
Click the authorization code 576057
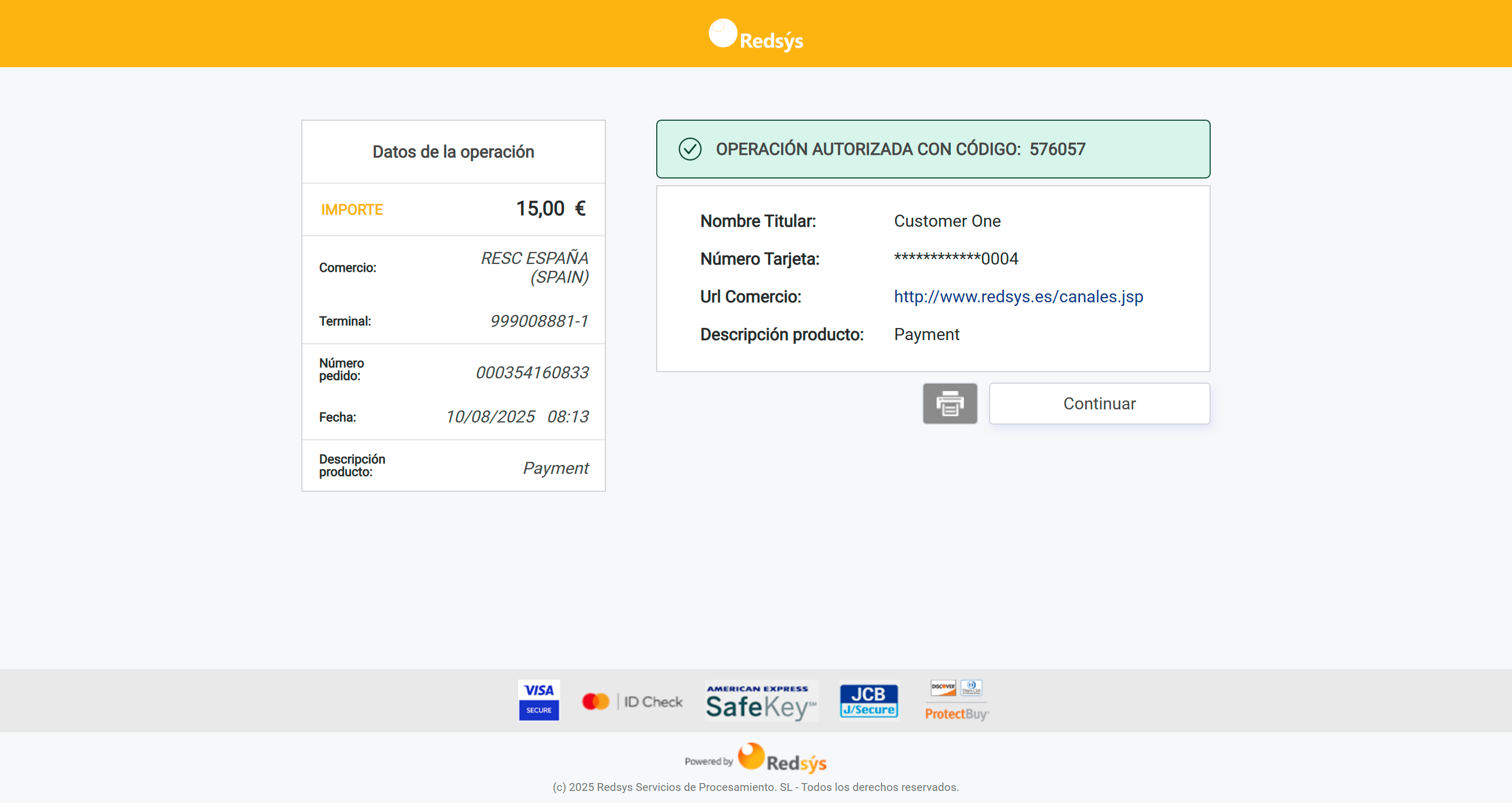1057,149
